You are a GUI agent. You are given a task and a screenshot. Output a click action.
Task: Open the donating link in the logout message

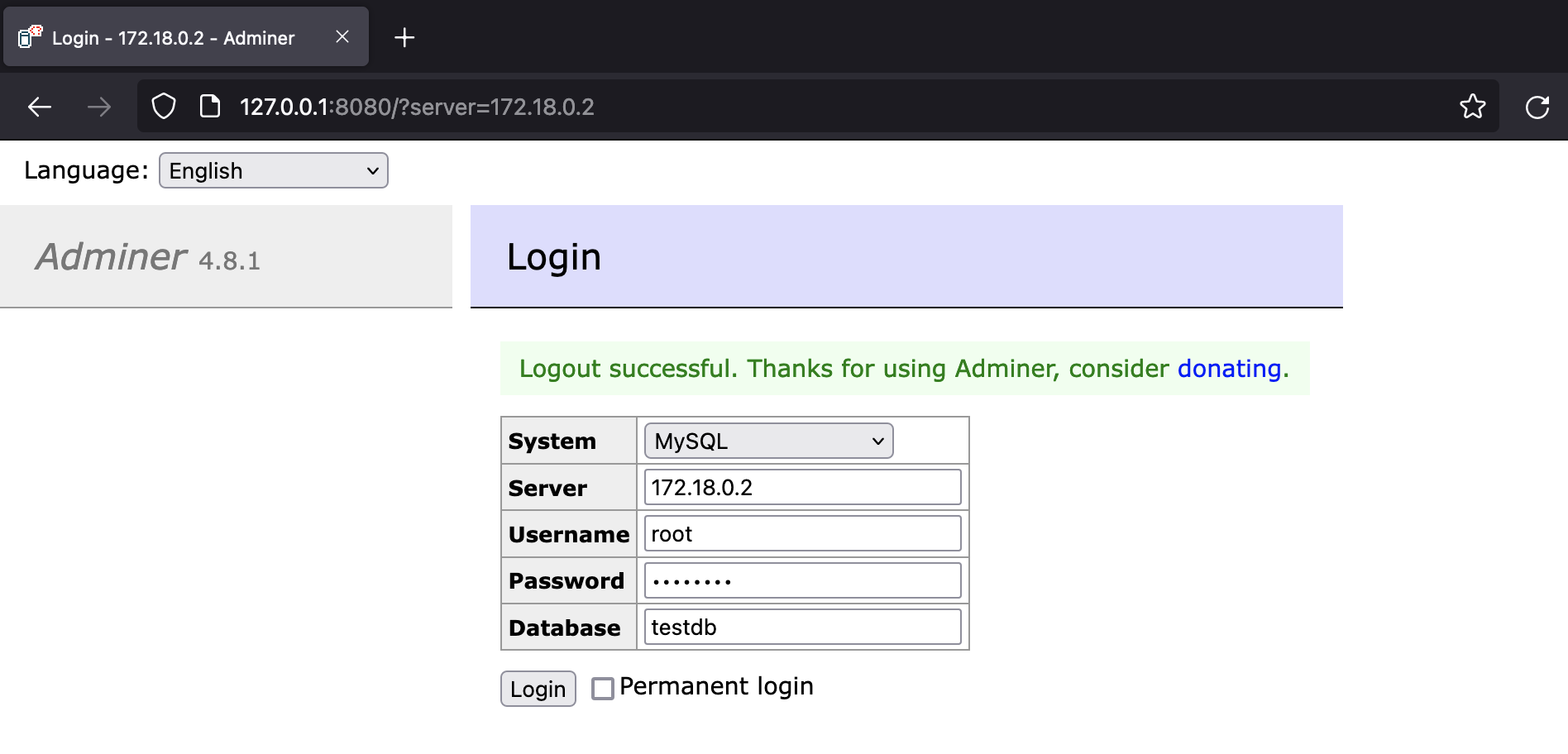click(x=1231, y=369)
